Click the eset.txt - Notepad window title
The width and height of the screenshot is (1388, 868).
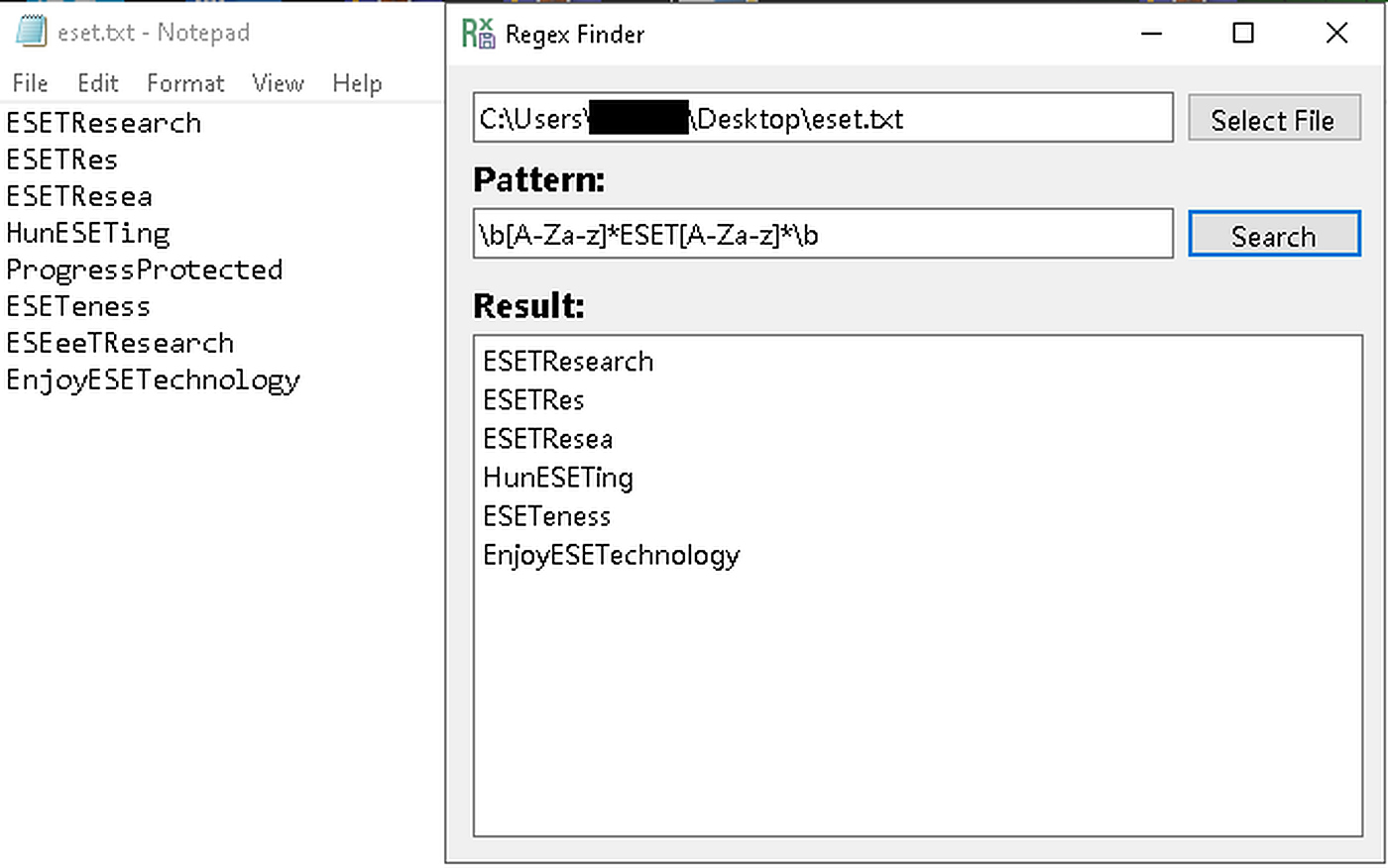pos(154,33)
